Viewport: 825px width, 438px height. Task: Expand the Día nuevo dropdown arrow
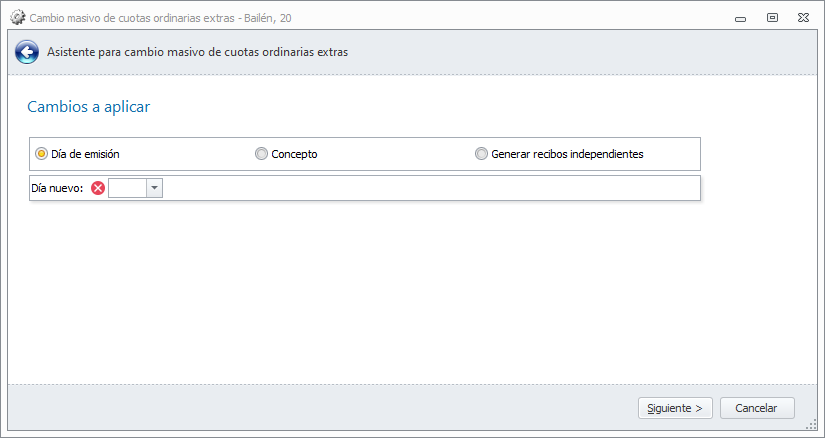(155, 188)
